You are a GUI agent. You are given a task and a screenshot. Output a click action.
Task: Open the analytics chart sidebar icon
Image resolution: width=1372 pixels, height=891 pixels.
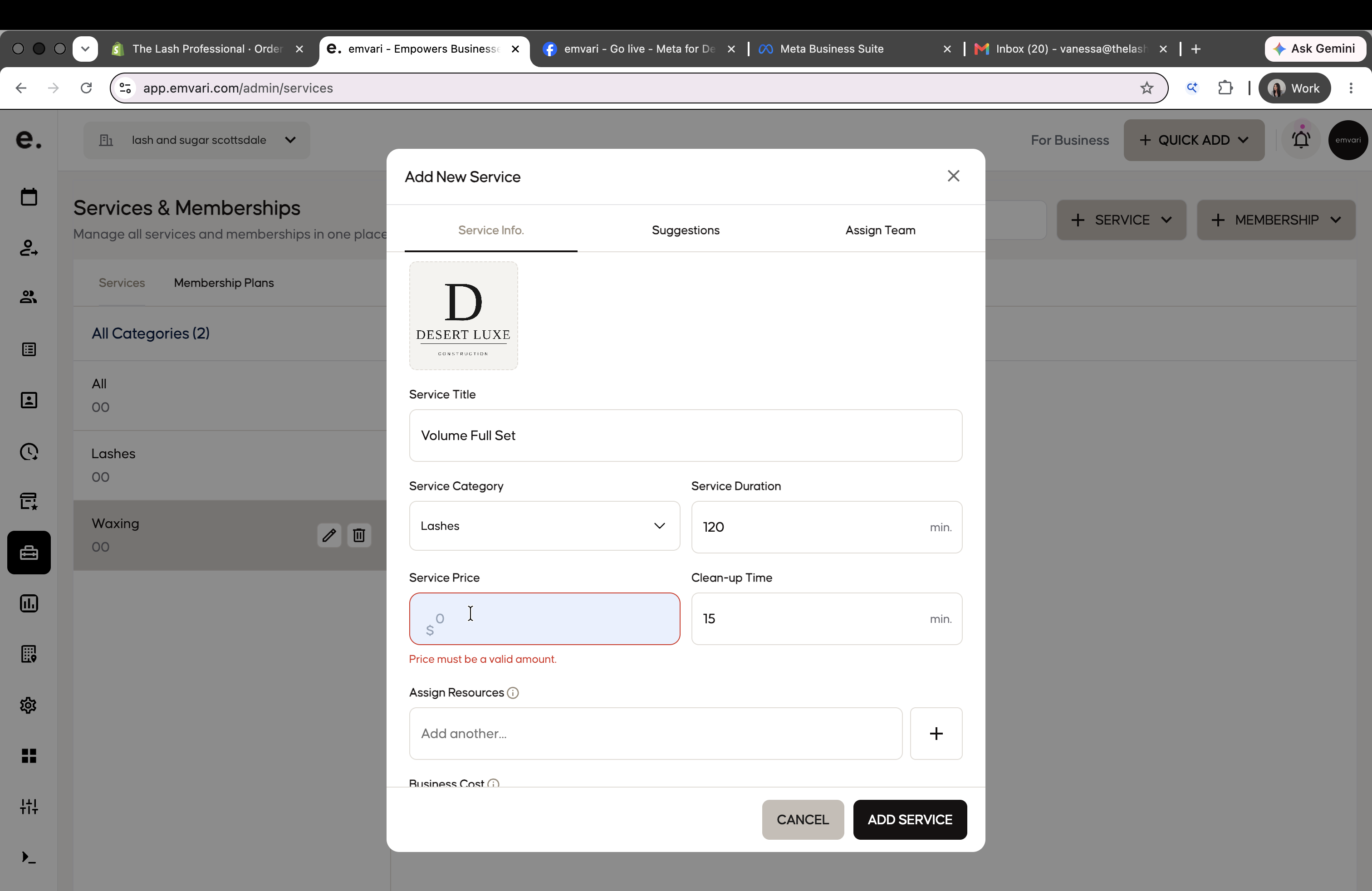pos(29,603)
